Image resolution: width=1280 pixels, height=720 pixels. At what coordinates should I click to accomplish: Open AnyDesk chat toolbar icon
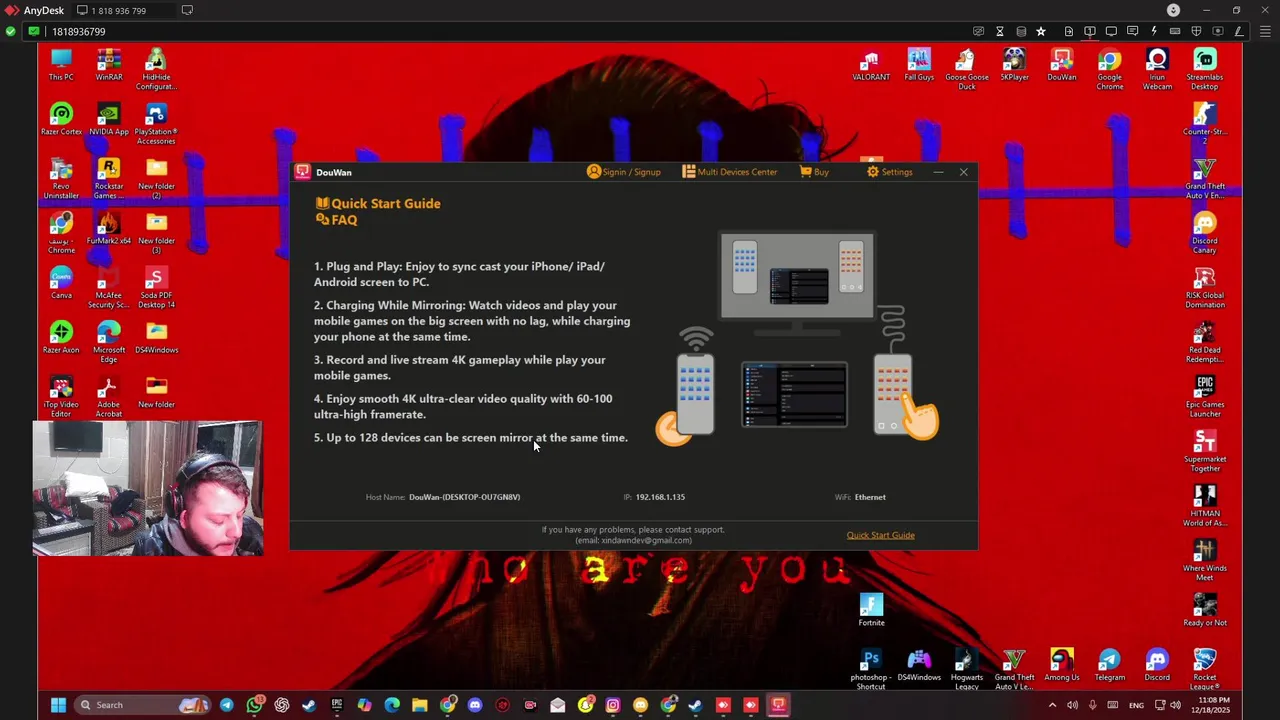(1132, 31)
